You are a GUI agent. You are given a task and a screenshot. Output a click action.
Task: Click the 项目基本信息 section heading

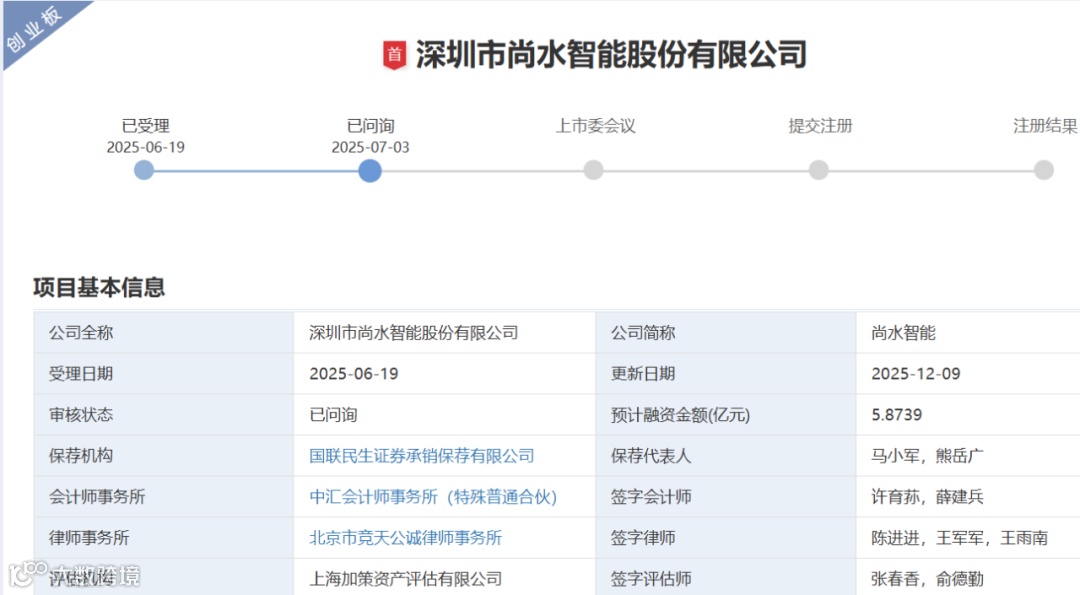(x=99, y=287)
